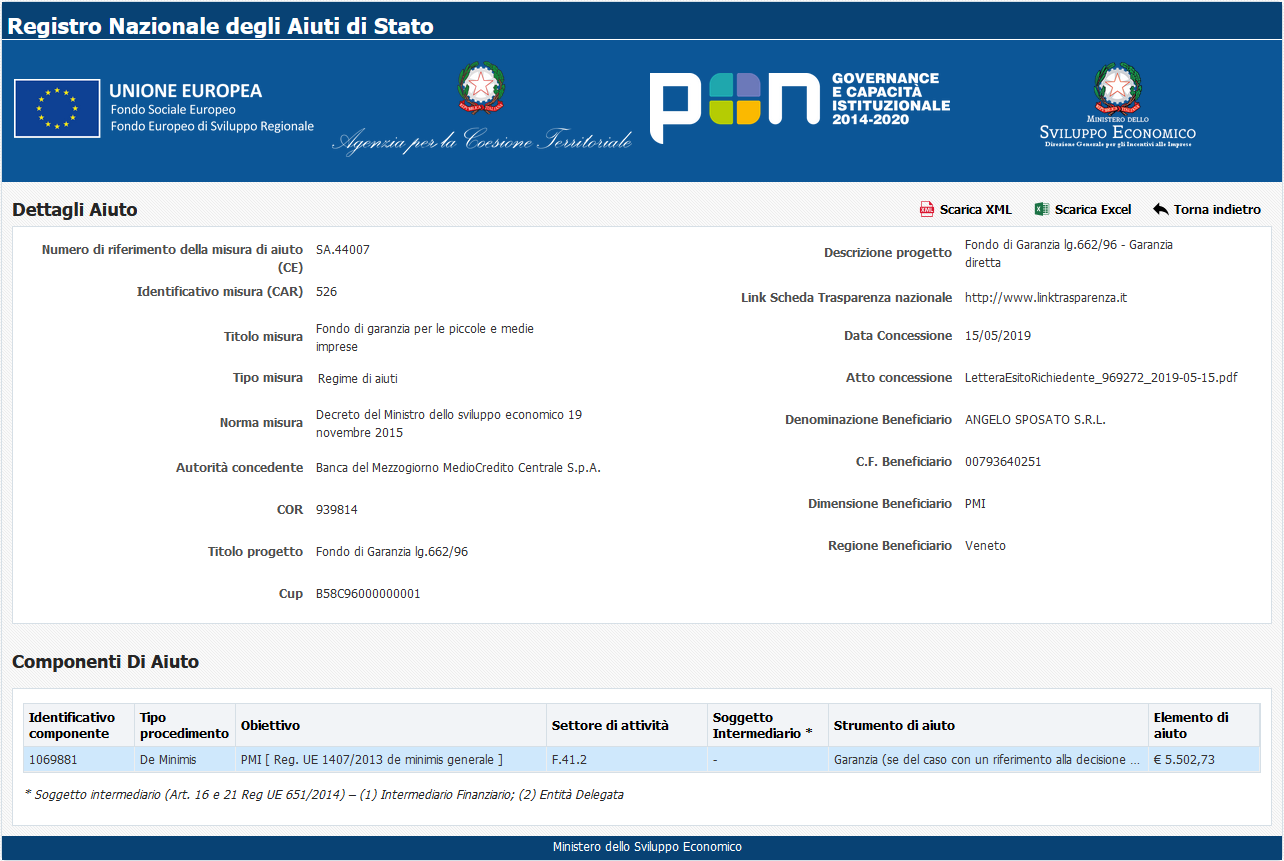Screen dimensions: 1284x861
Task: Click the back arrow icon beside Torna indietro
Action: pyautogui.click(x=1160, y=210)
